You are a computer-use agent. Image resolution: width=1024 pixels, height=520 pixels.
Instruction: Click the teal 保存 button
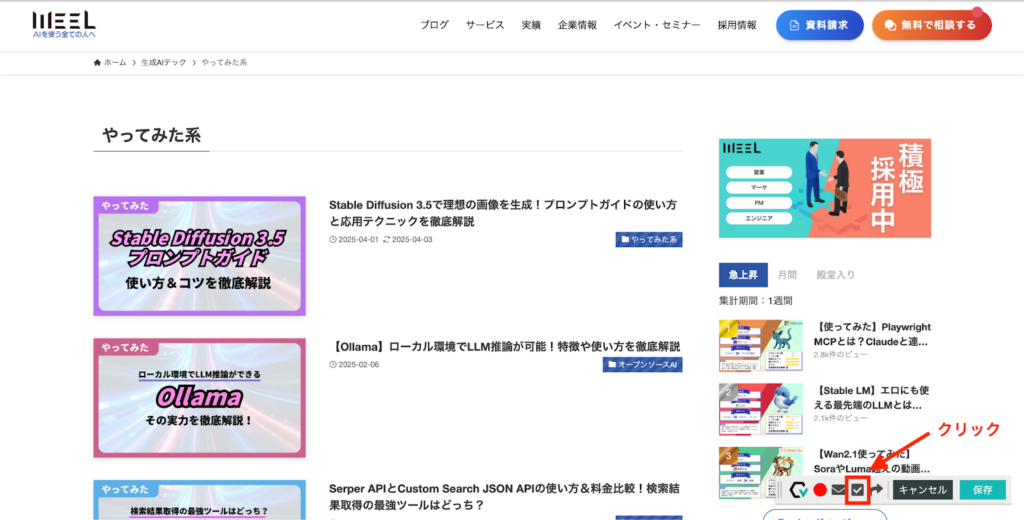tap(982, 489)
